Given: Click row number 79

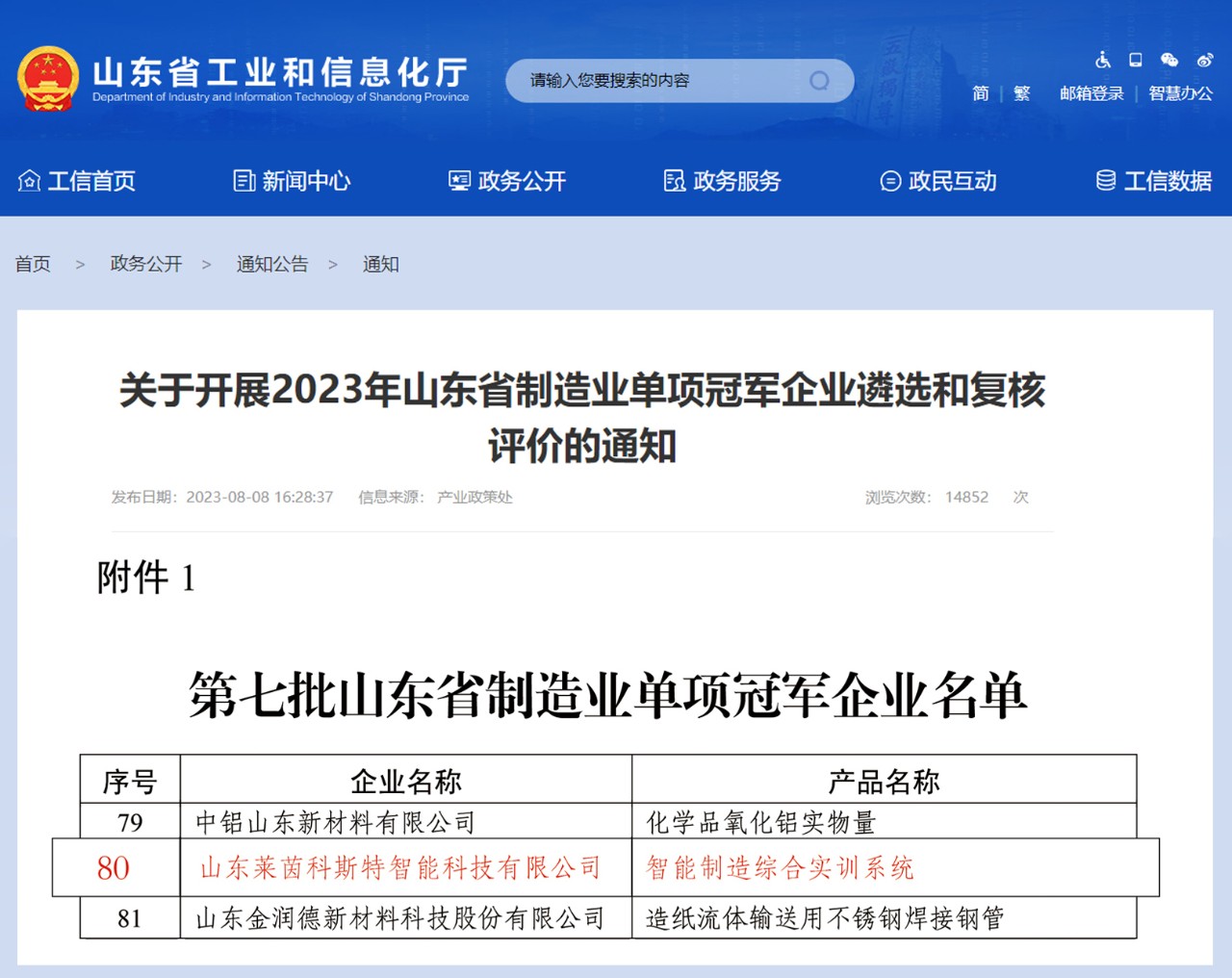Looking at the screenshot, I should [x=130, y=823].
